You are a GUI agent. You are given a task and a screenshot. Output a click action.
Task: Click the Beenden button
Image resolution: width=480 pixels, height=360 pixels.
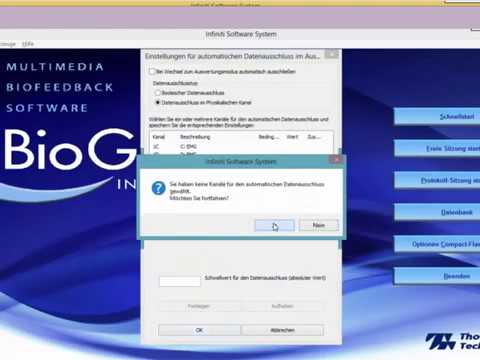pyautogui.click(x=437, y=276)
